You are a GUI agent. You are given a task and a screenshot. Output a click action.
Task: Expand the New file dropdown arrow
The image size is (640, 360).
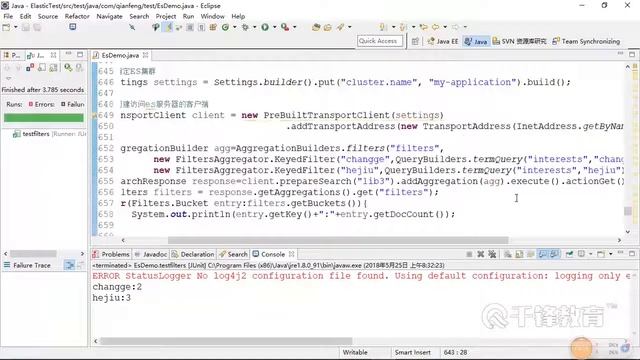[x=16, y=27]
